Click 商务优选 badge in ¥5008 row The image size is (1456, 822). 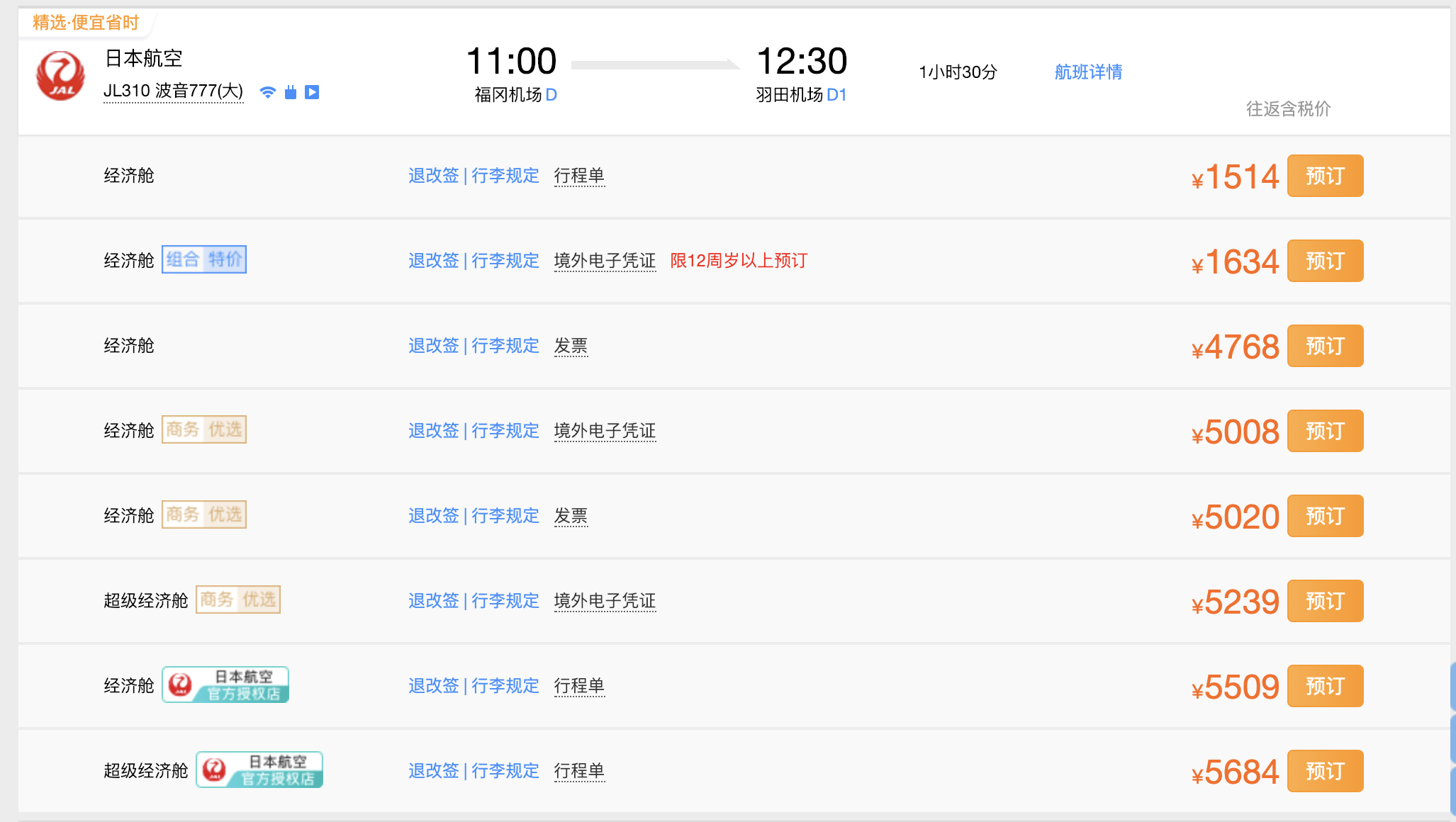[204, 429]
